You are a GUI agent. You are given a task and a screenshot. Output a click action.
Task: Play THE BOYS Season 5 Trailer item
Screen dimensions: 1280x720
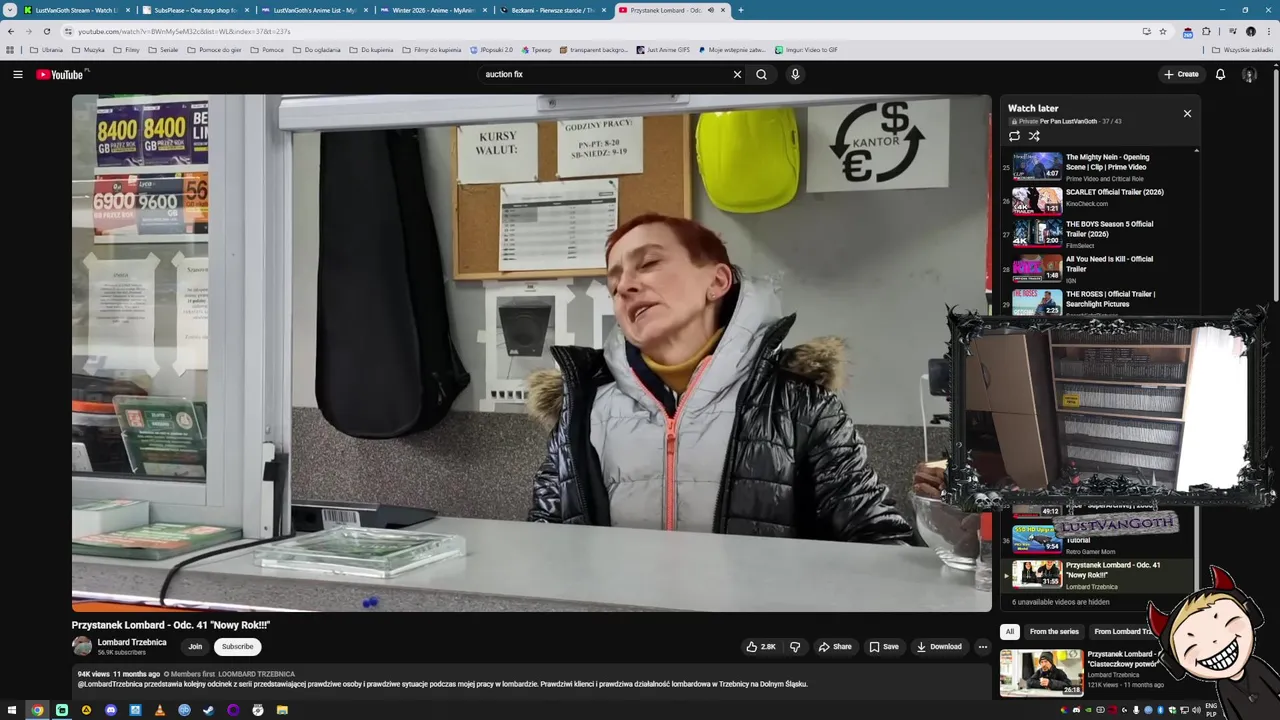tap(1037, 232)
